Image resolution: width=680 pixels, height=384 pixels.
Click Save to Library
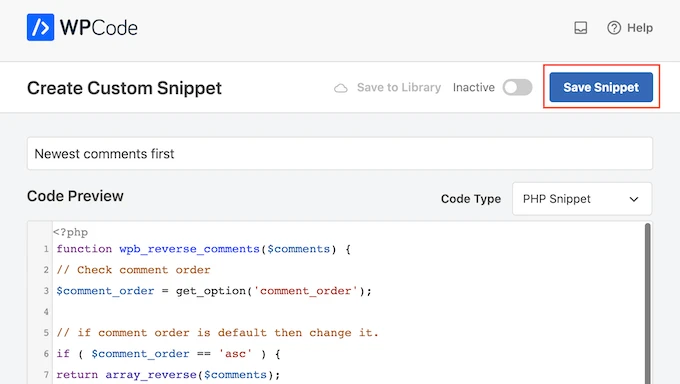(x=399, y=88)
